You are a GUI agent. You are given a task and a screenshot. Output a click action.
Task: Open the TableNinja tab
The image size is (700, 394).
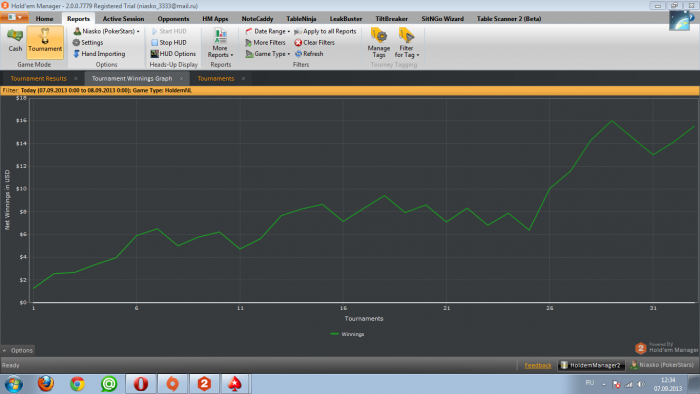301,19
